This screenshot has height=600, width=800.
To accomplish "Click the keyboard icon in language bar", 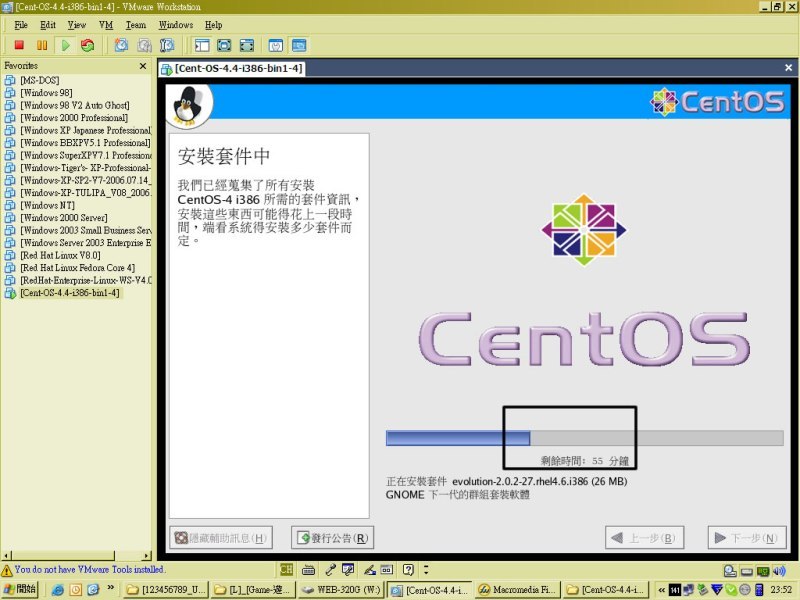I will (308, 569).
